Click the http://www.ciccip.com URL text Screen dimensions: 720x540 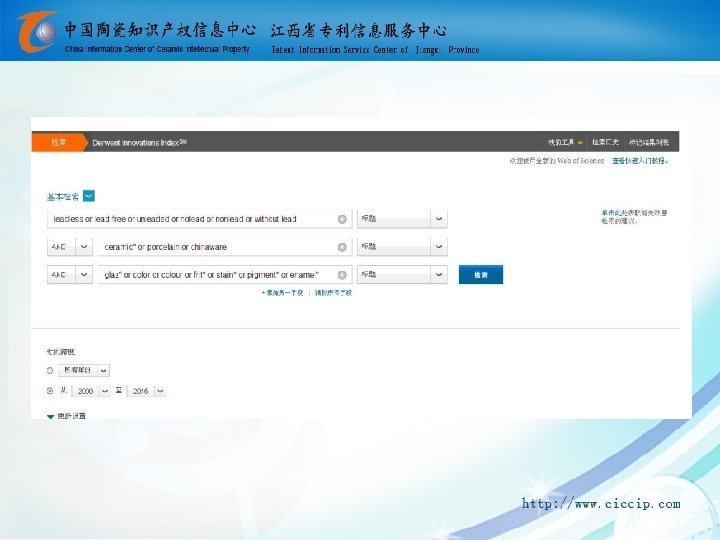coord(601,504)
